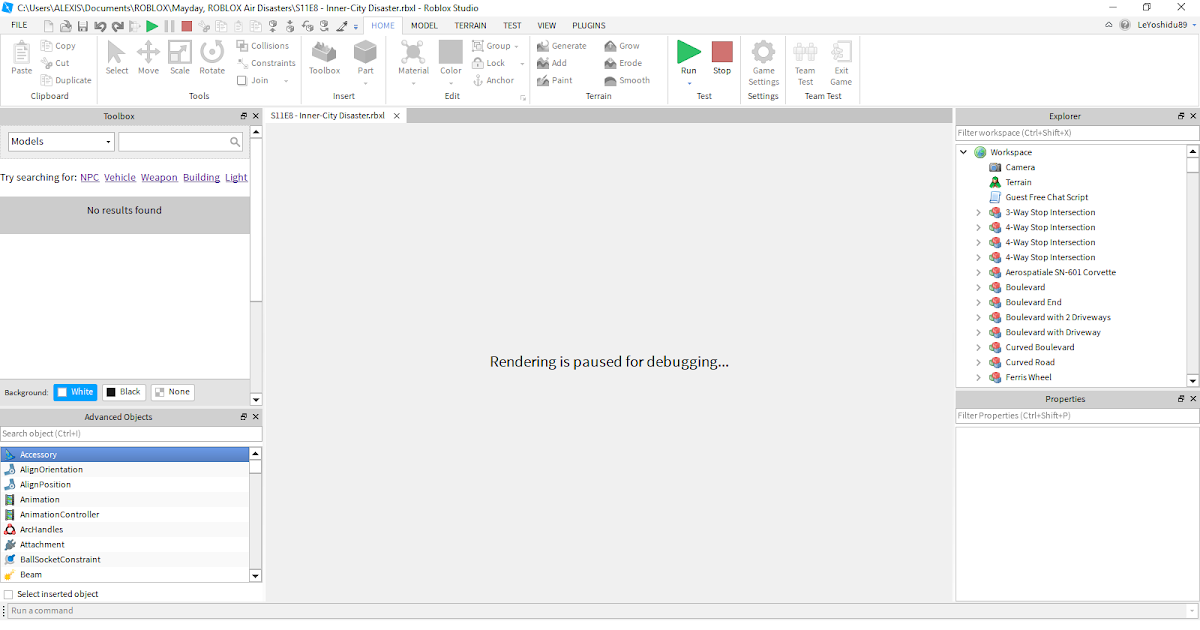Click the Run a command bar
This screenshot has width=1200, height=630.
pyautogui.click(x=600, y=610)
